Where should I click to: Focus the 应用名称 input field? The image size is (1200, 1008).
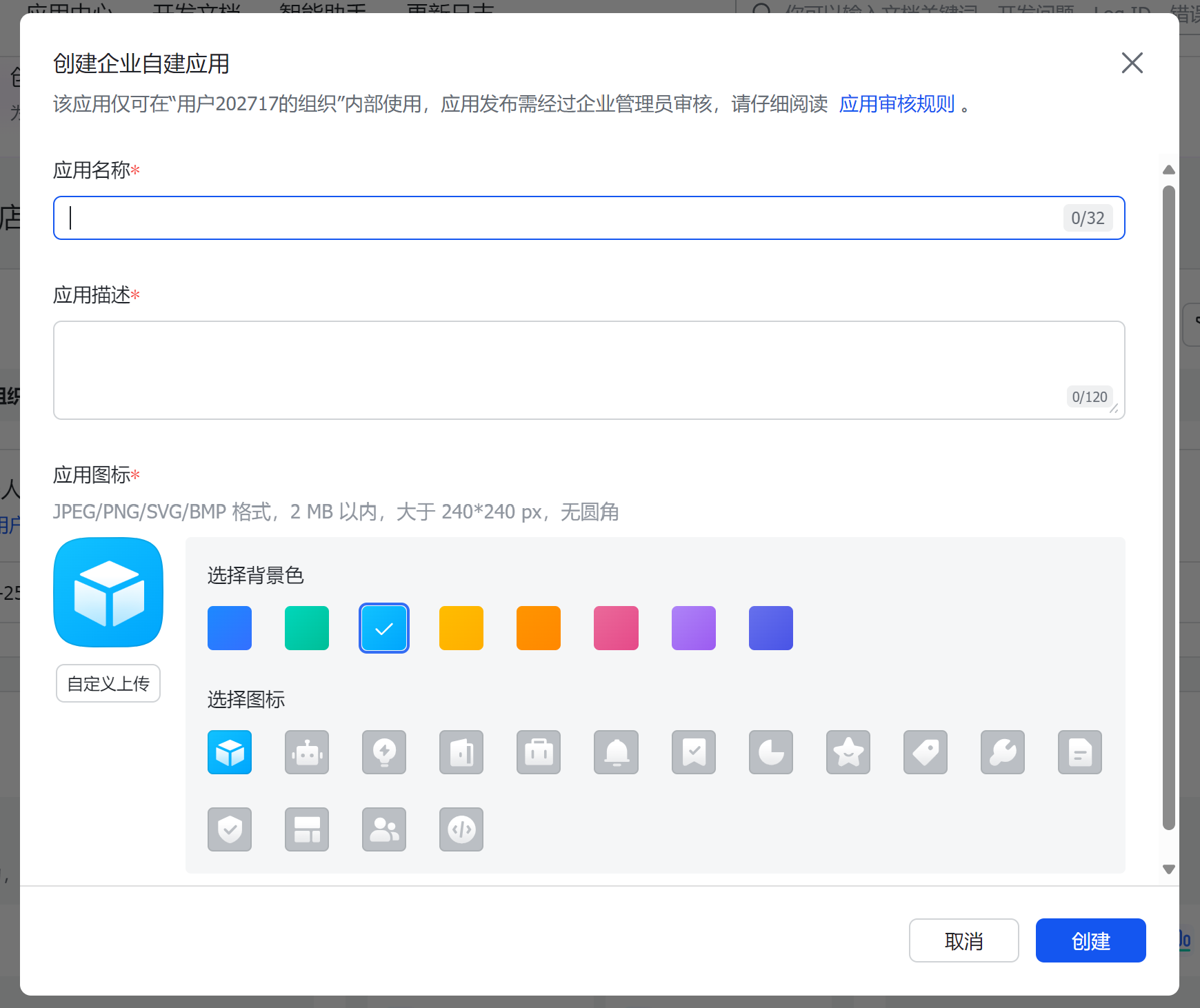pyautogui.click(x=589, y=218)
